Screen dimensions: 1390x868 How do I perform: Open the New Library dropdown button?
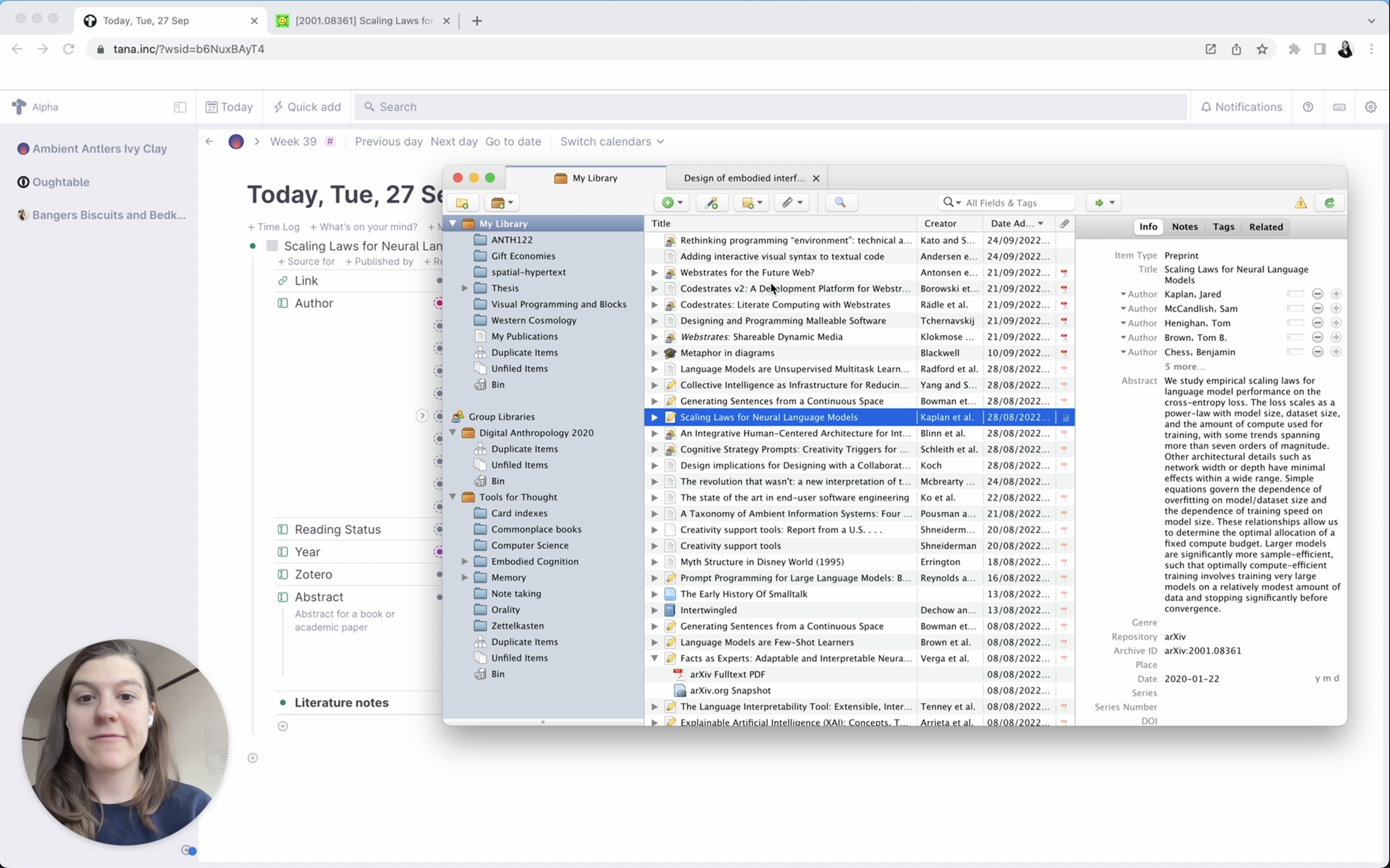(502, 203)
